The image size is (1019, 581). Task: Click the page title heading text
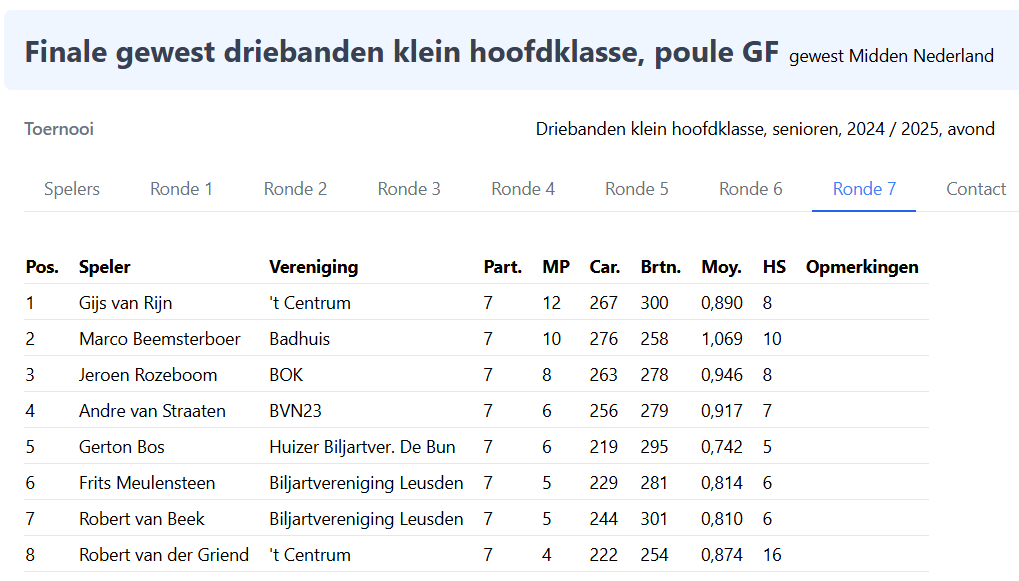pyautogui.click(x=401, y=52)
